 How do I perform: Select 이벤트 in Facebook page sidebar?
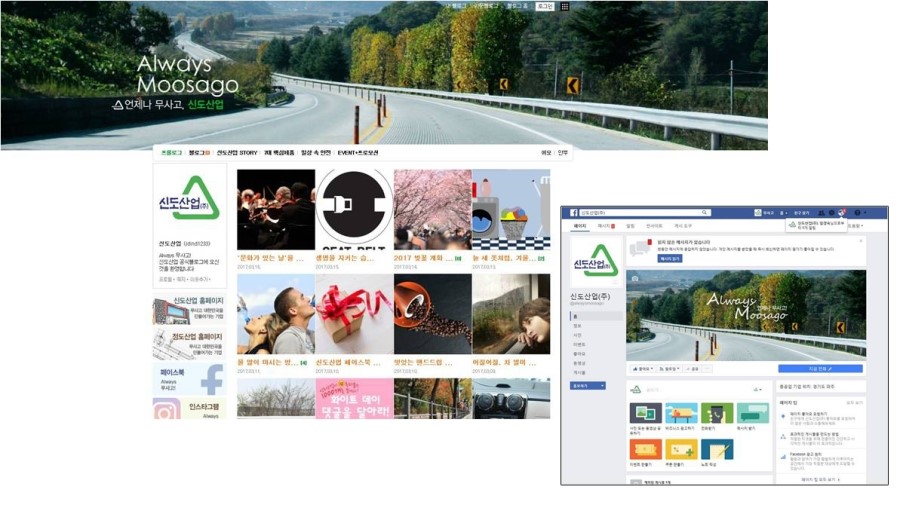pyautogui.click(x=579, y=344)
